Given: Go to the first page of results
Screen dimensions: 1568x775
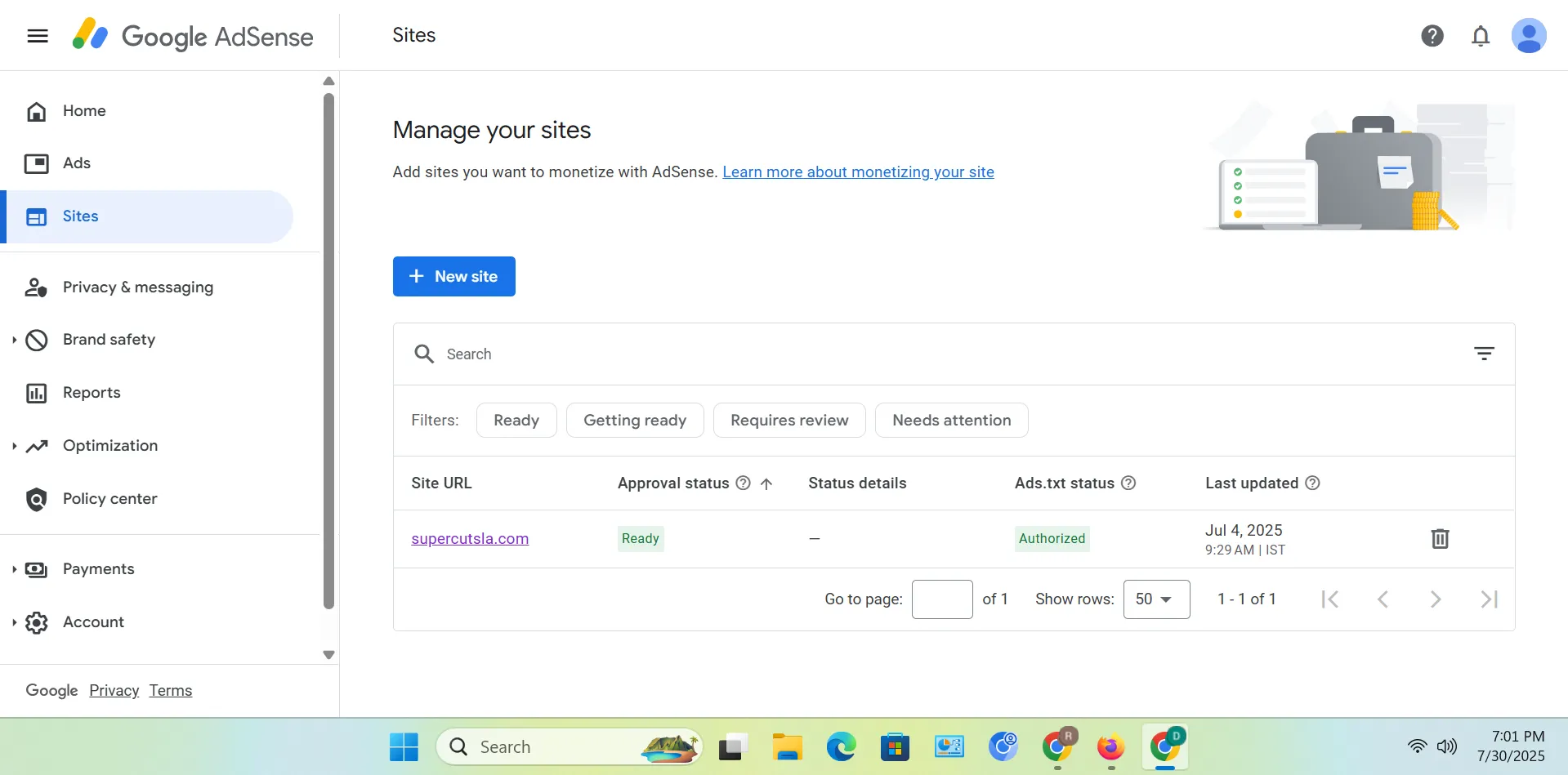Looking at the screenshot, I should (x=1330, y=599).
